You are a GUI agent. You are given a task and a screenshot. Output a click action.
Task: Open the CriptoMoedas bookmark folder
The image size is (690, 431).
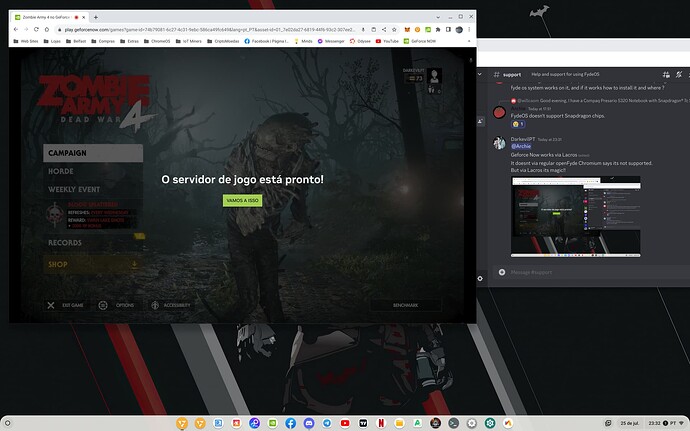click(x=223, y=41)
